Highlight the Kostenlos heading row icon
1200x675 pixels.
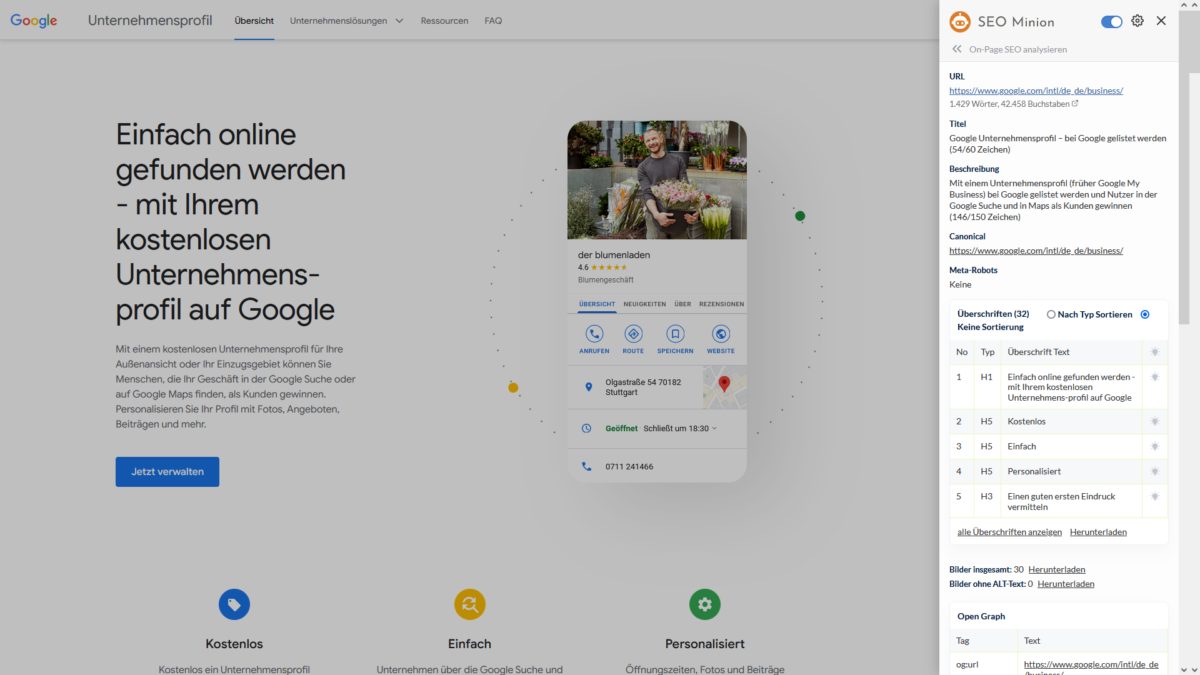[x=1155, y=421]
